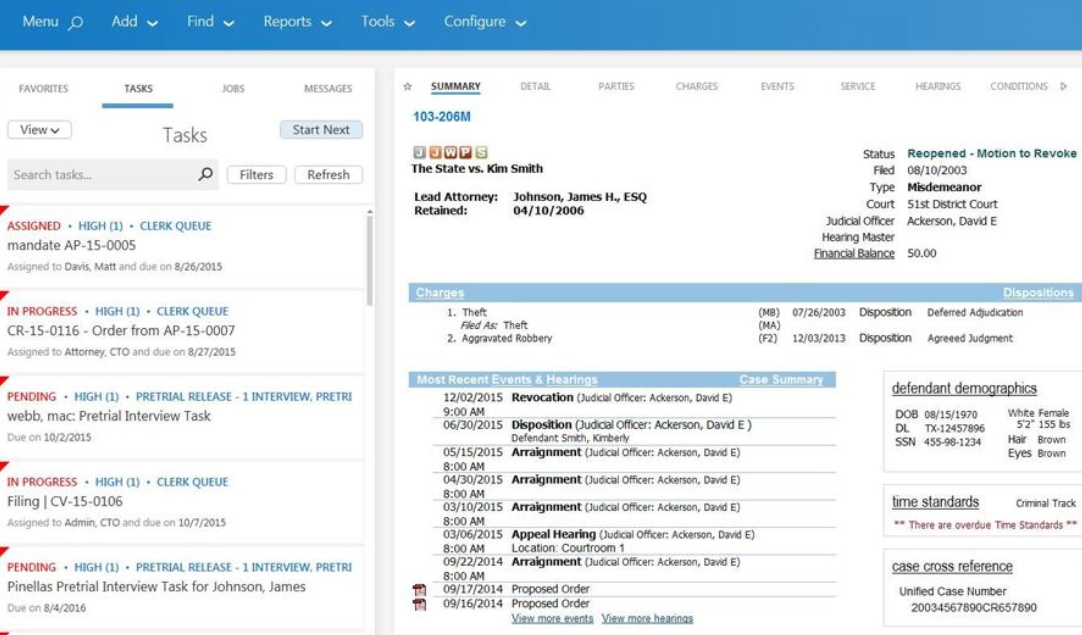Image resolution: width=1082 pixels, height=635 pixels.
Task: Open task webb, mac: Pretrial Interview Task
Action: (x=182, y=416)
